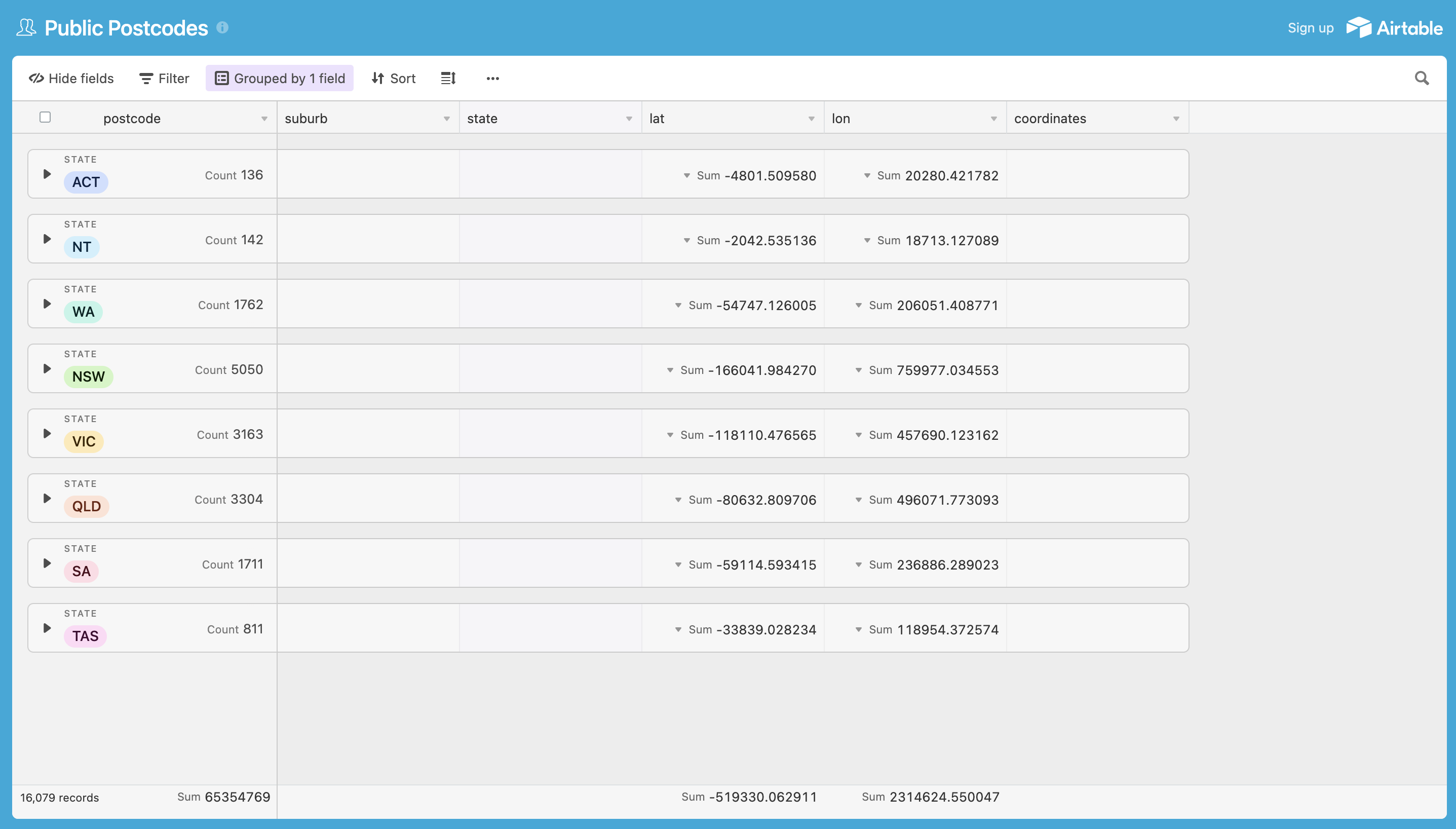Expand the NSW state group
The height and width of the screenshot is (829, 1456).
coord(47,369)
